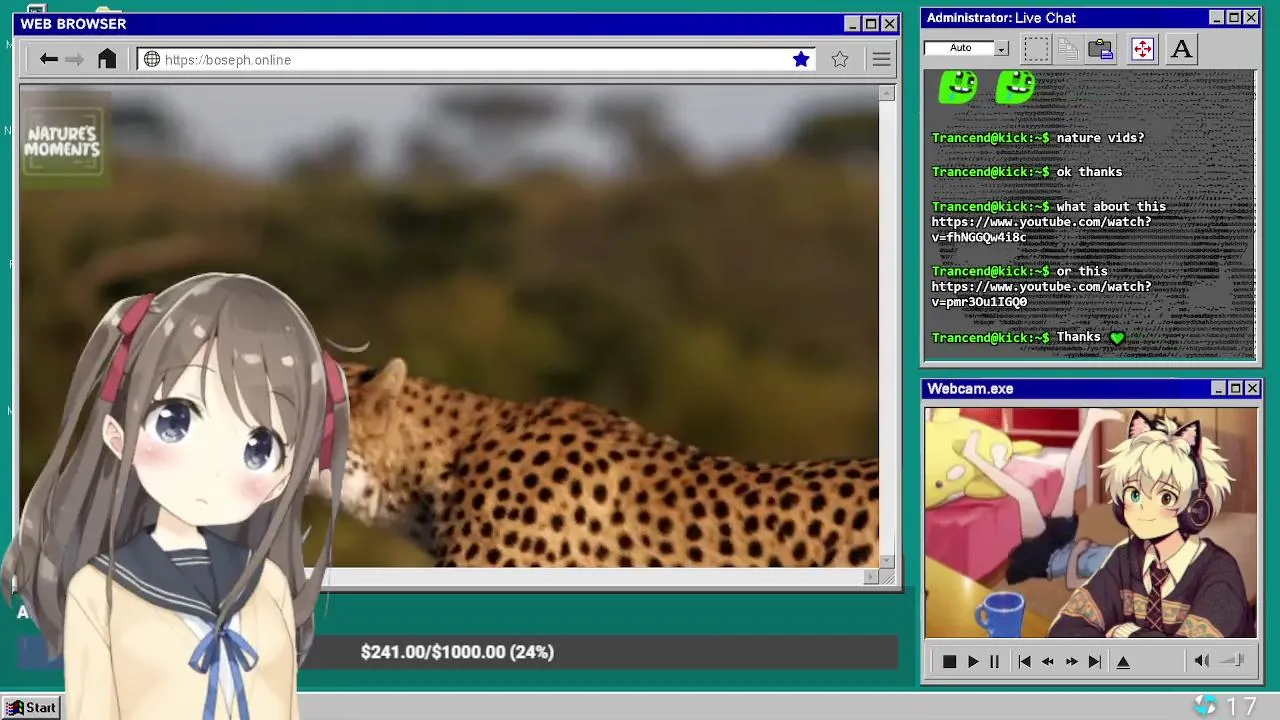Viewport: 1280px width, 720px height.
Task: Maximize the Live Chat window
Action: click(x=1234, y=17)
